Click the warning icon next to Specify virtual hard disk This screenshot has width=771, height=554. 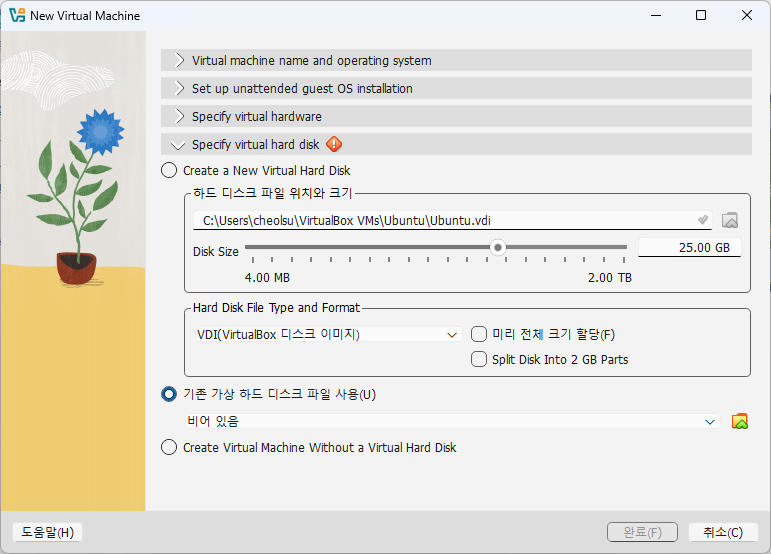click(334, 144)
